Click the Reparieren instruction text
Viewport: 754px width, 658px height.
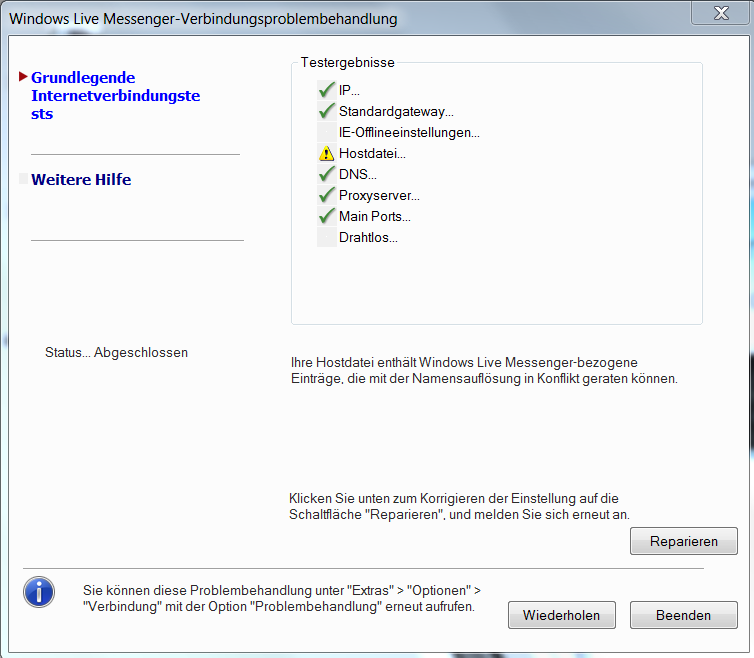459,506
